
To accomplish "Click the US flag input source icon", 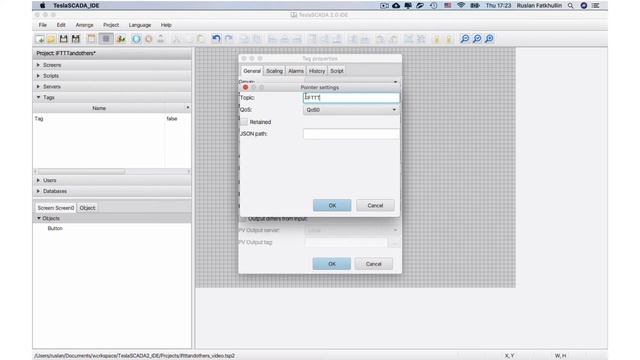I will point(447,6).
